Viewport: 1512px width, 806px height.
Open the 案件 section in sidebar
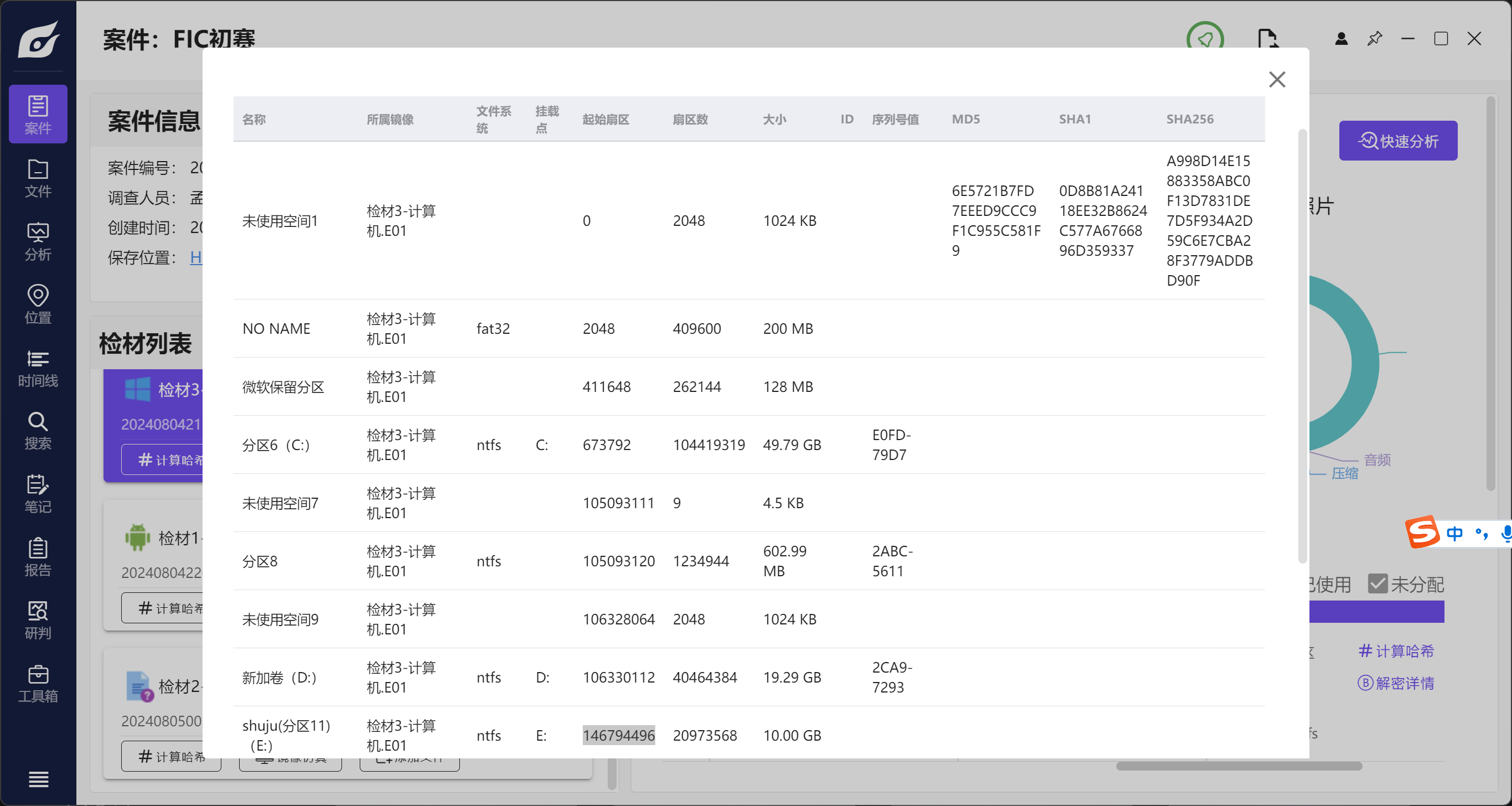coord(38,115)
